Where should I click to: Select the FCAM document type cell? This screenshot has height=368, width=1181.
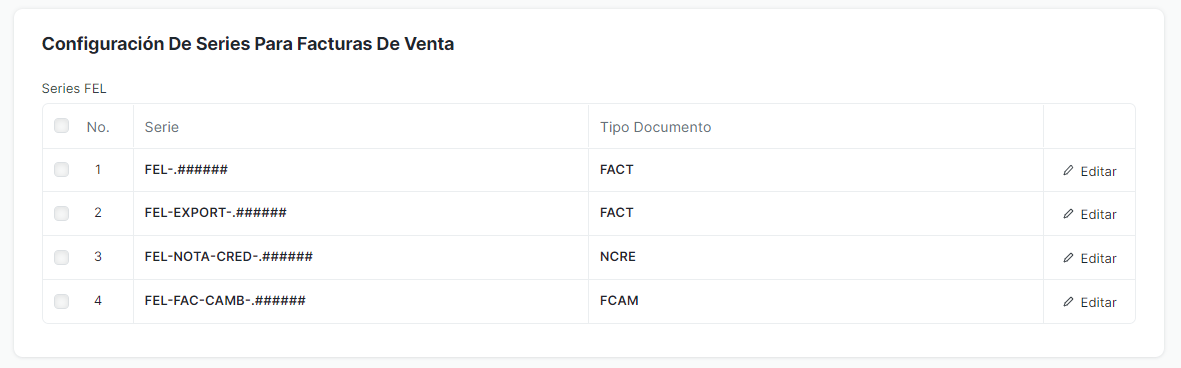(x=816, y=301)
